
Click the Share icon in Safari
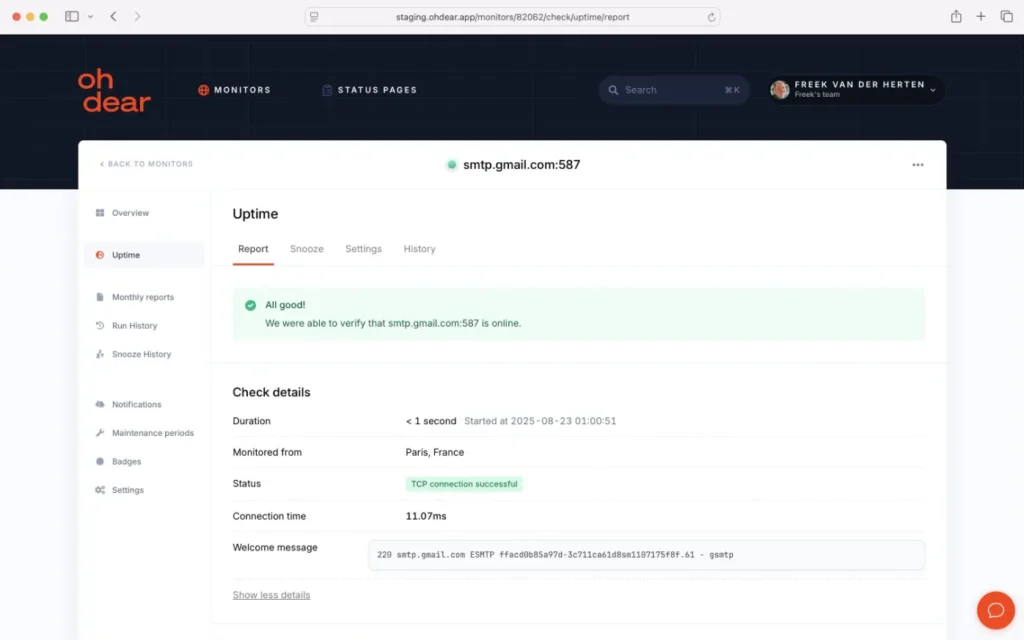(x=956, y=16)
